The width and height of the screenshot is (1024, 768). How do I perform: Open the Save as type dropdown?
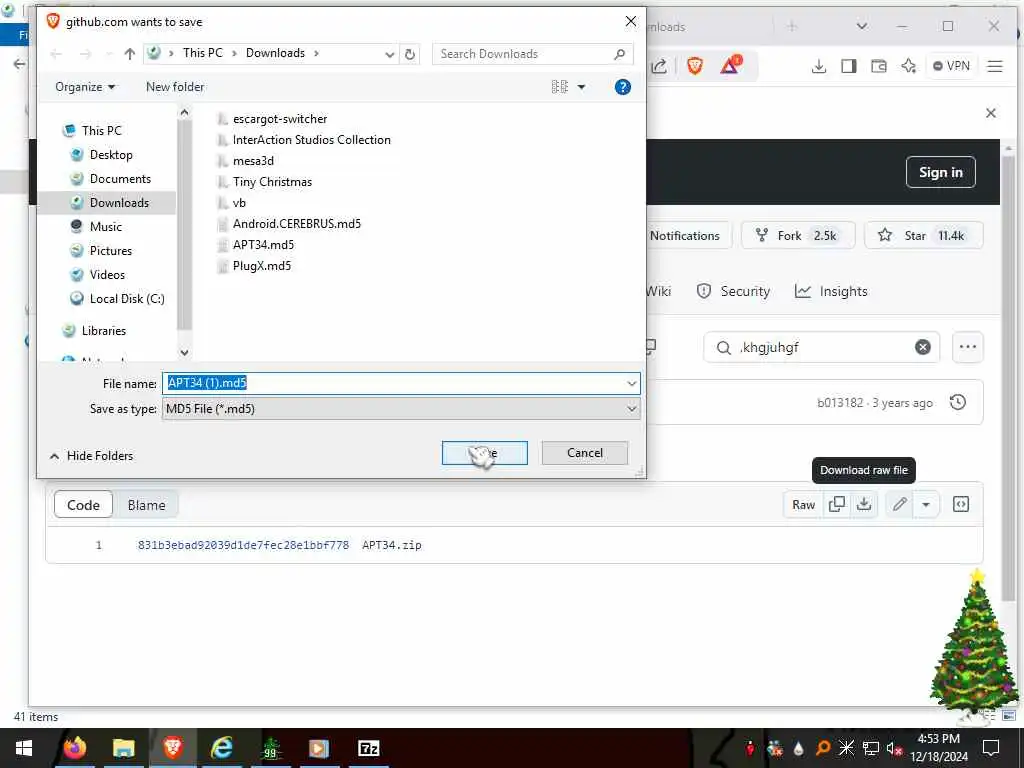point(631,409)
